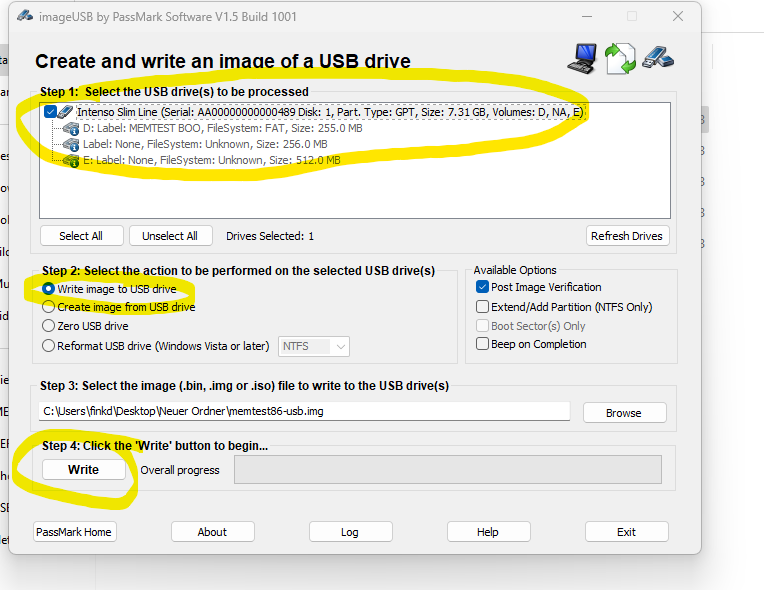Click the Exit button
This screenshot has width=764, height=590.
point(627,532)
